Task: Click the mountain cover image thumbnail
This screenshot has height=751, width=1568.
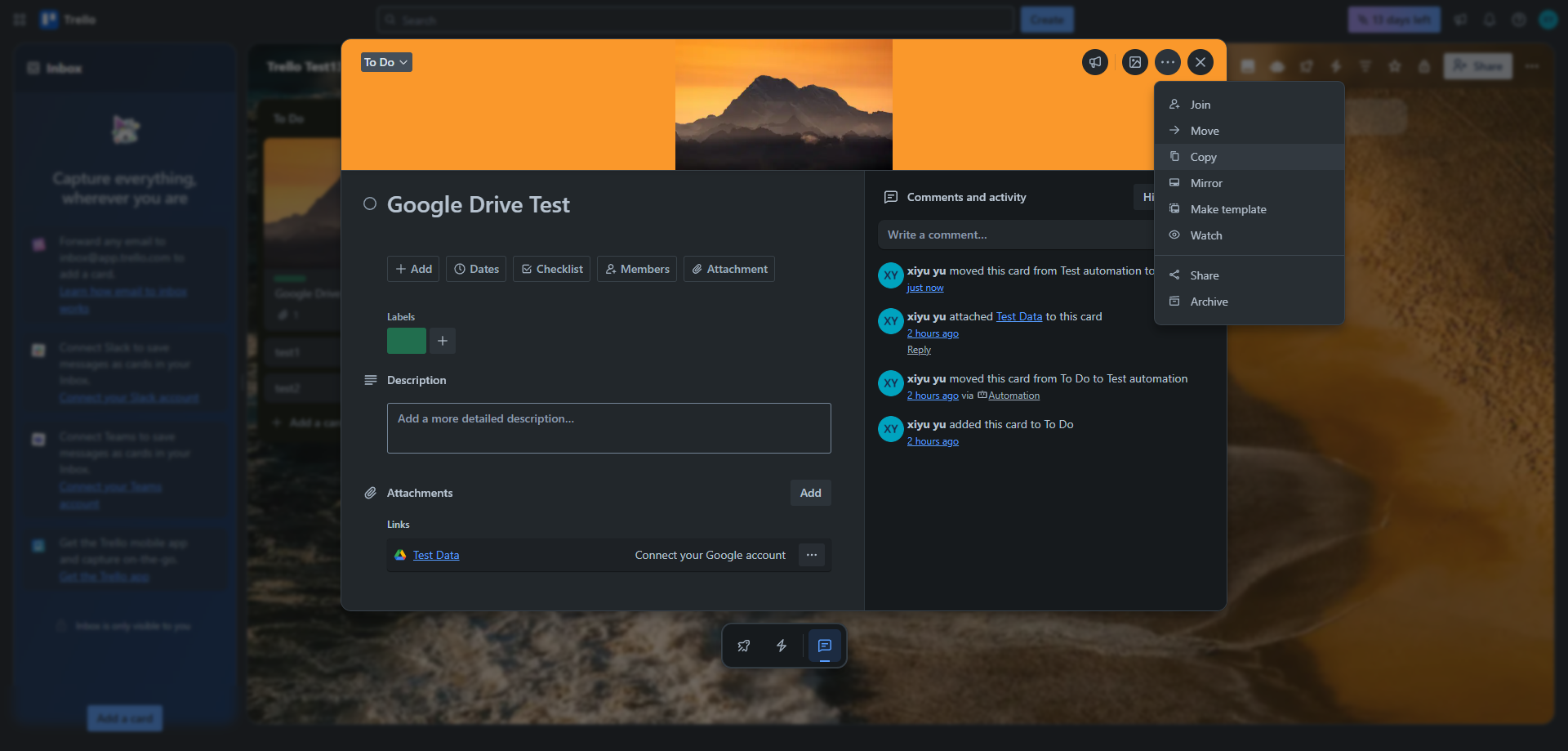Action: pyautogui.click(x=784, y=105)
